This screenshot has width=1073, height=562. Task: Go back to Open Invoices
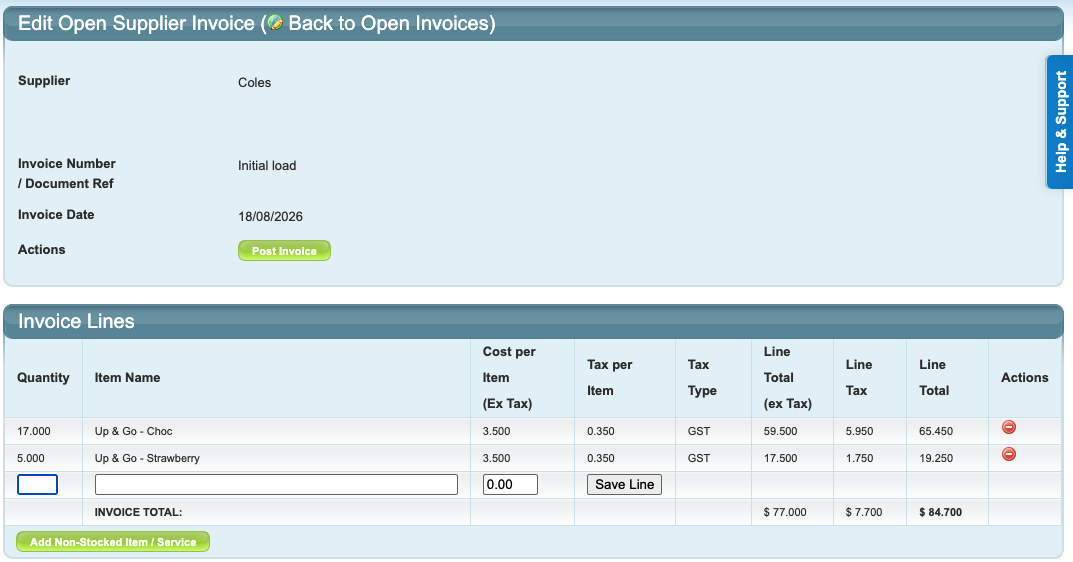pos(389,23)
